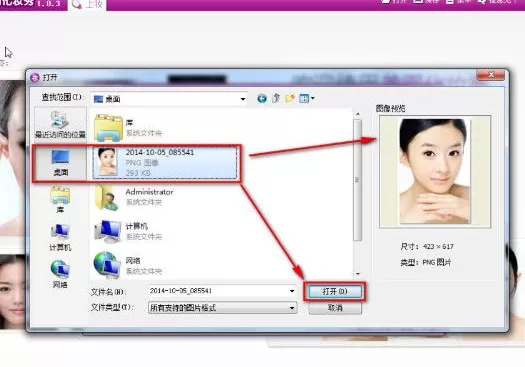Select 桌面 in the places sidebar

pos(60,163)
